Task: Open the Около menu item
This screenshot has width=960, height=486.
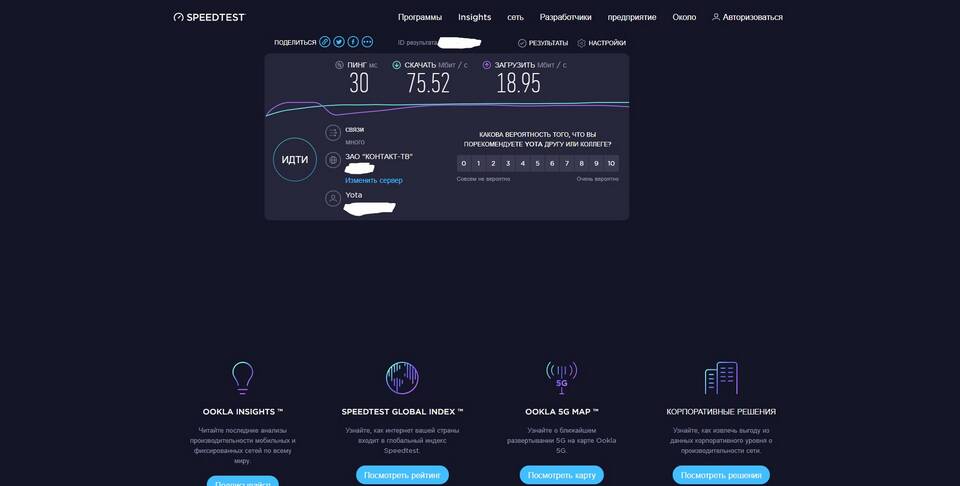Action: tap(684, 17)
